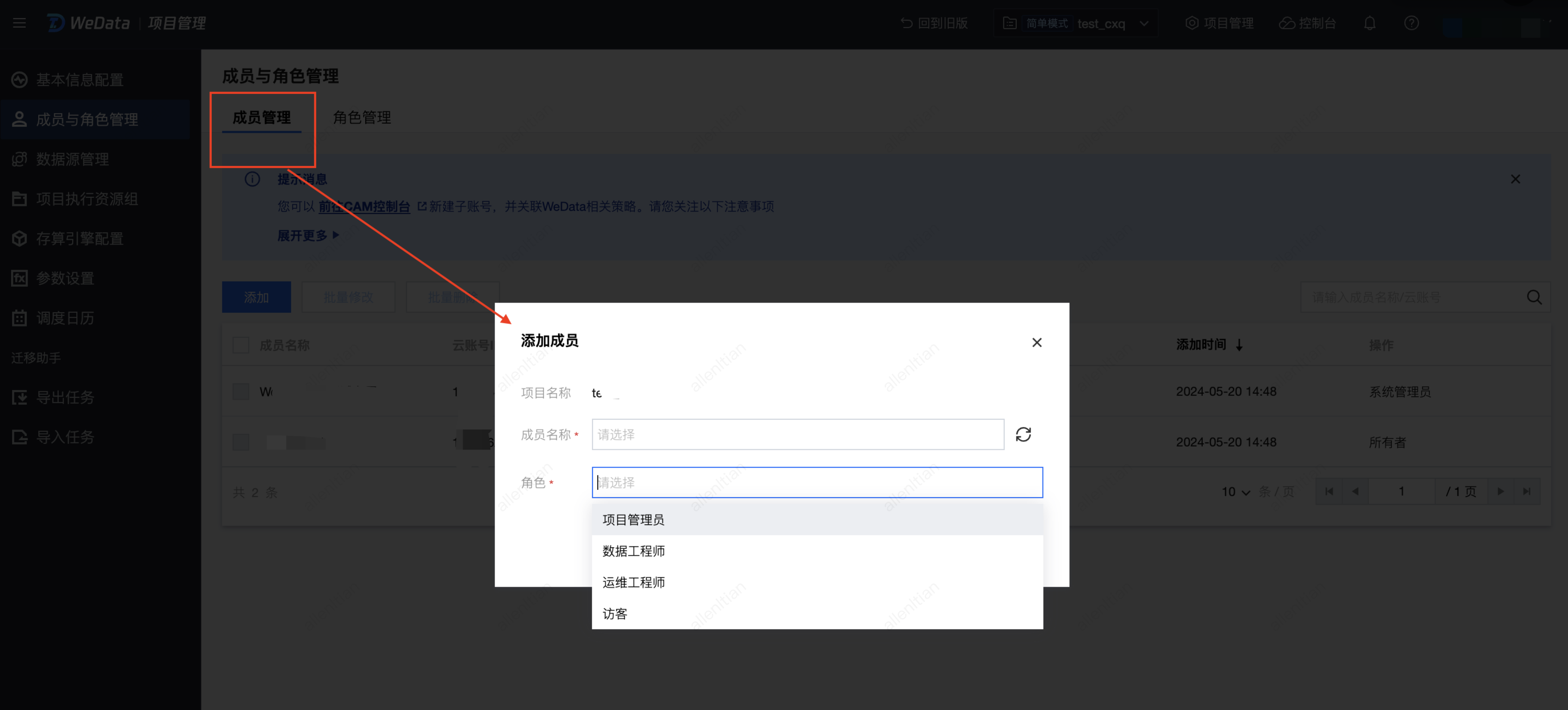Go to next page arrow in pagination
Screen dimensions: 1568x710
point(1500,492)
